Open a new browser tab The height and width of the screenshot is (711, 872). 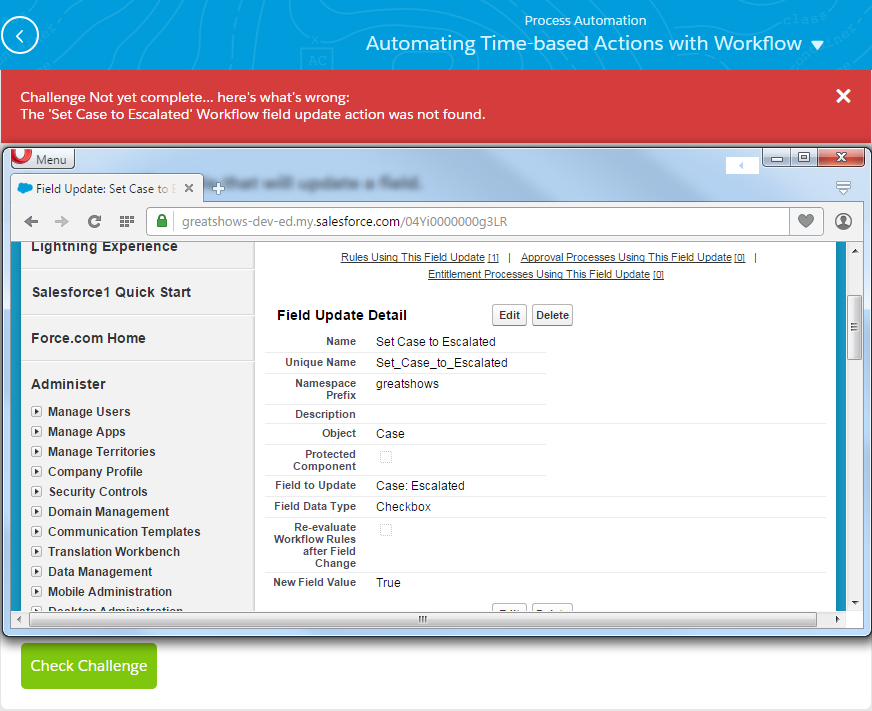(218, 188)
